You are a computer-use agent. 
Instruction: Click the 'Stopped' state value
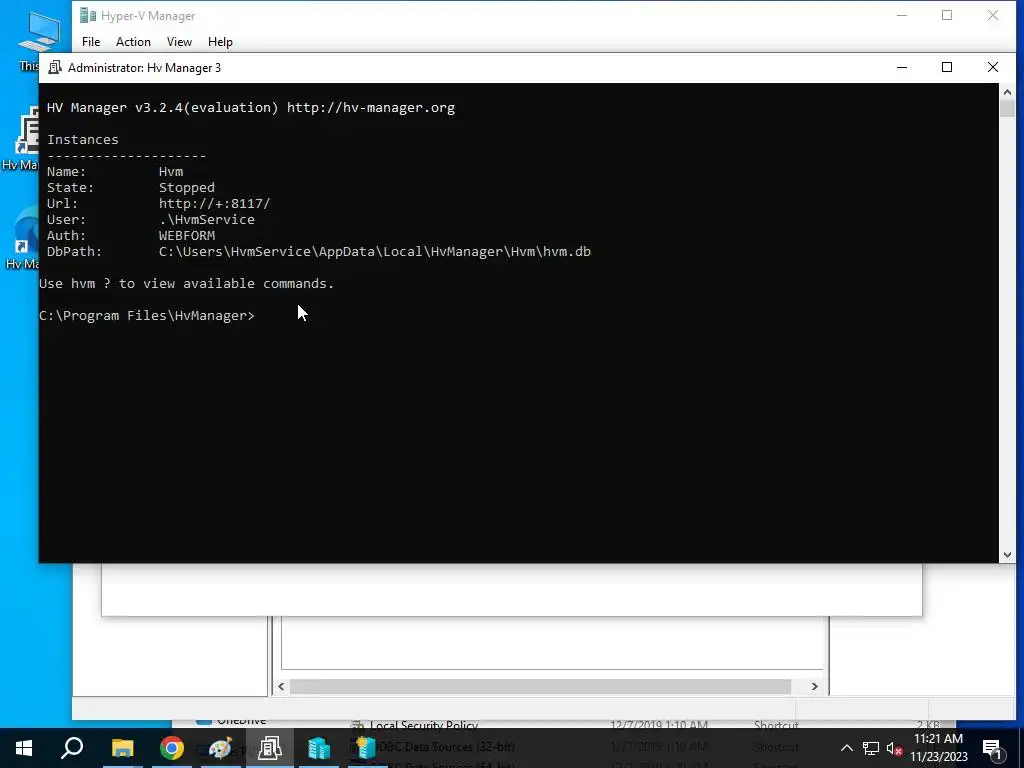click(x=187, y=187)
